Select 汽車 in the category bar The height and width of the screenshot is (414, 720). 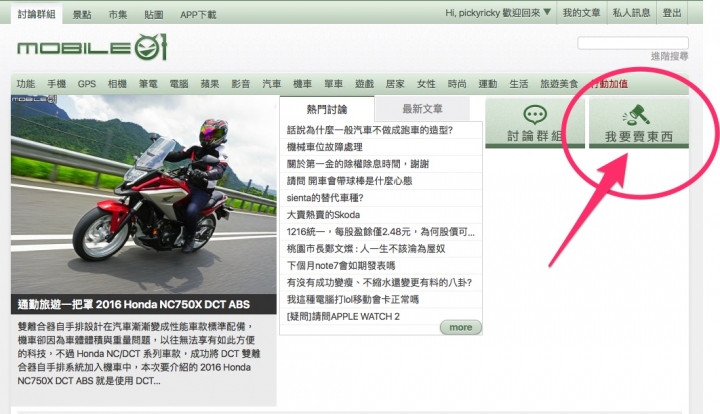272,84
